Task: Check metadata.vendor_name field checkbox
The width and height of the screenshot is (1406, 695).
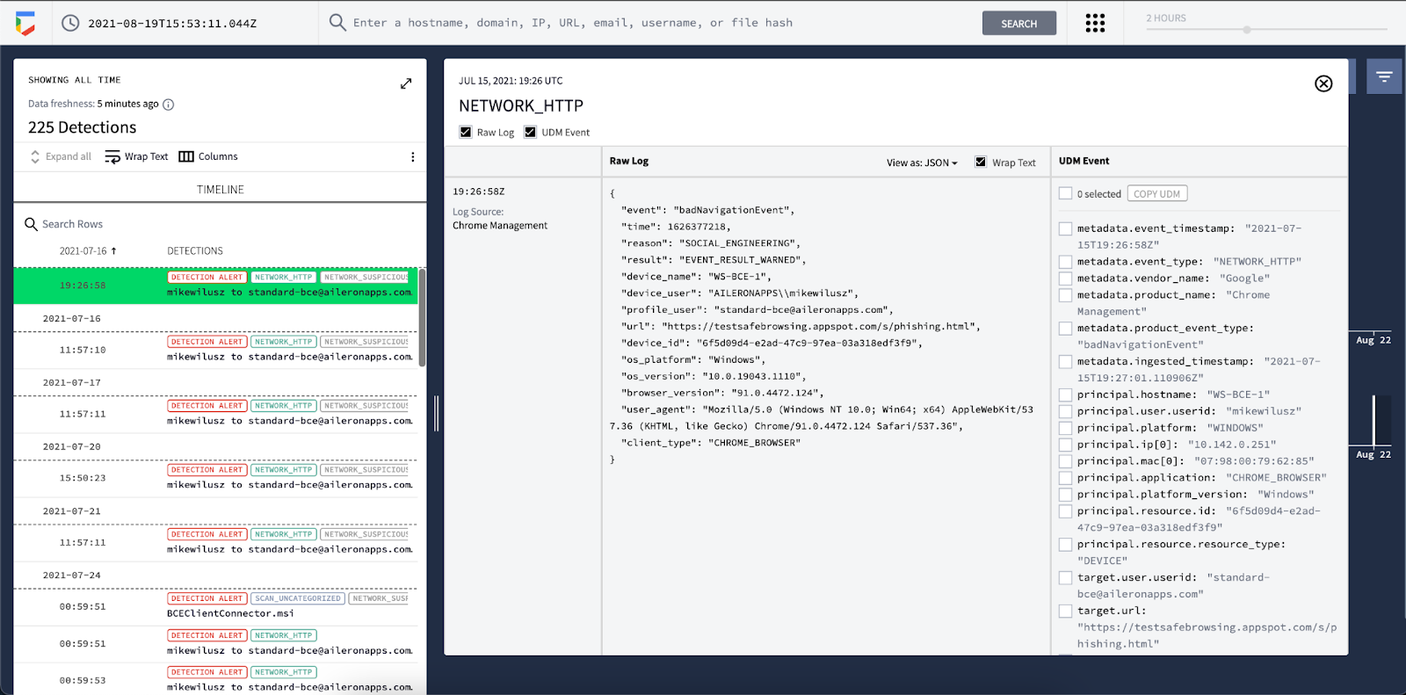Action: 1066,278
